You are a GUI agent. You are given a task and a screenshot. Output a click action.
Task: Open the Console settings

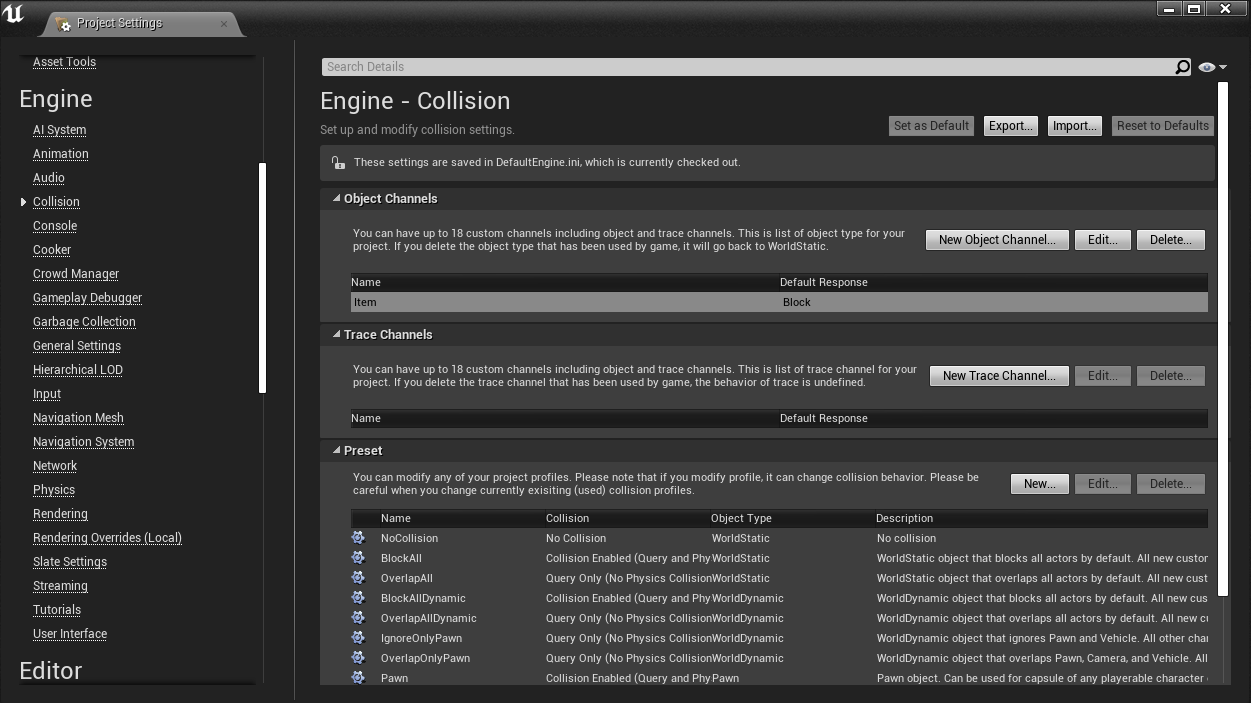[x=55, y=226]
